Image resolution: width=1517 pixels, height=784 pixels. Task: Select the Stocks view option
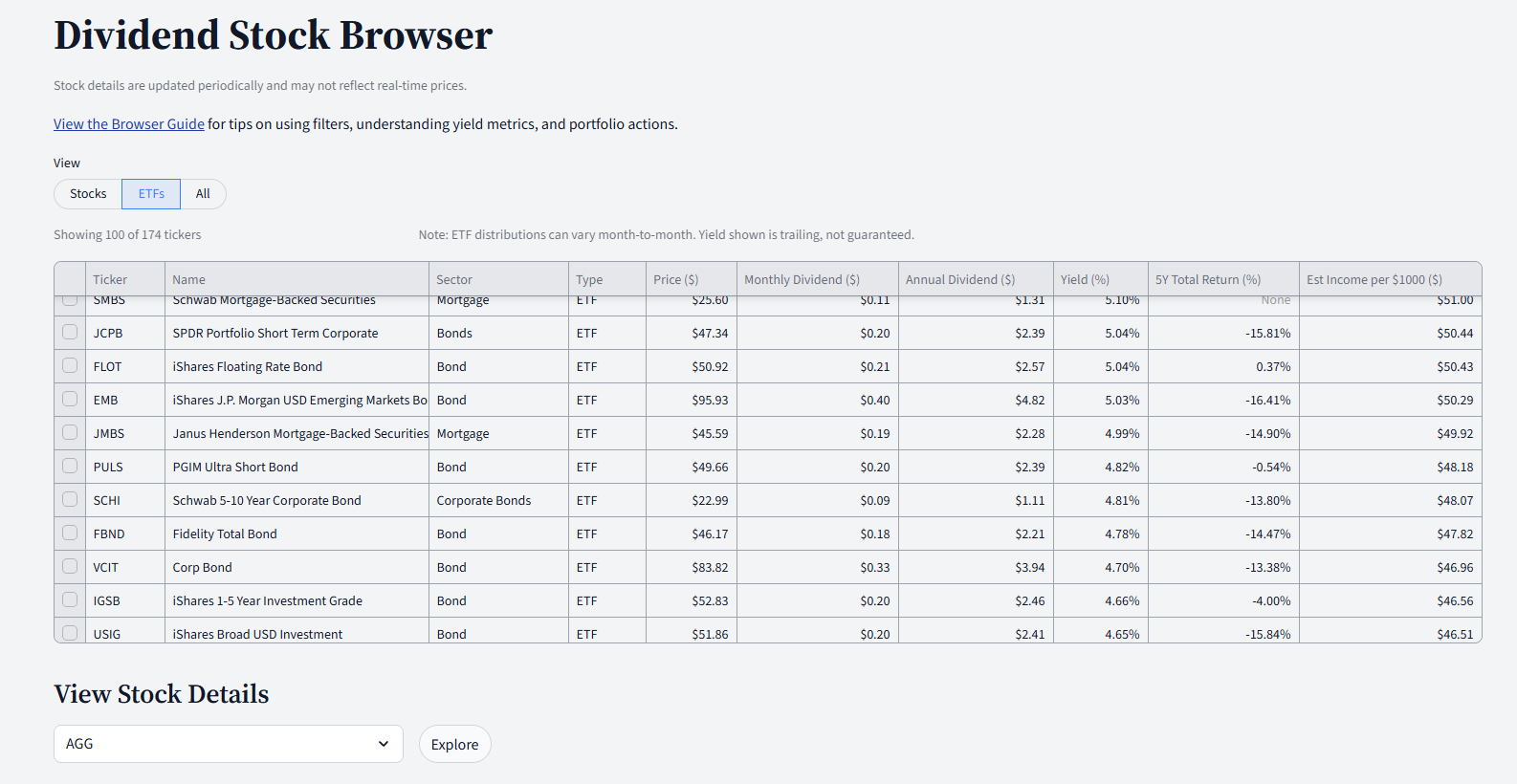(x=88, y=194)
